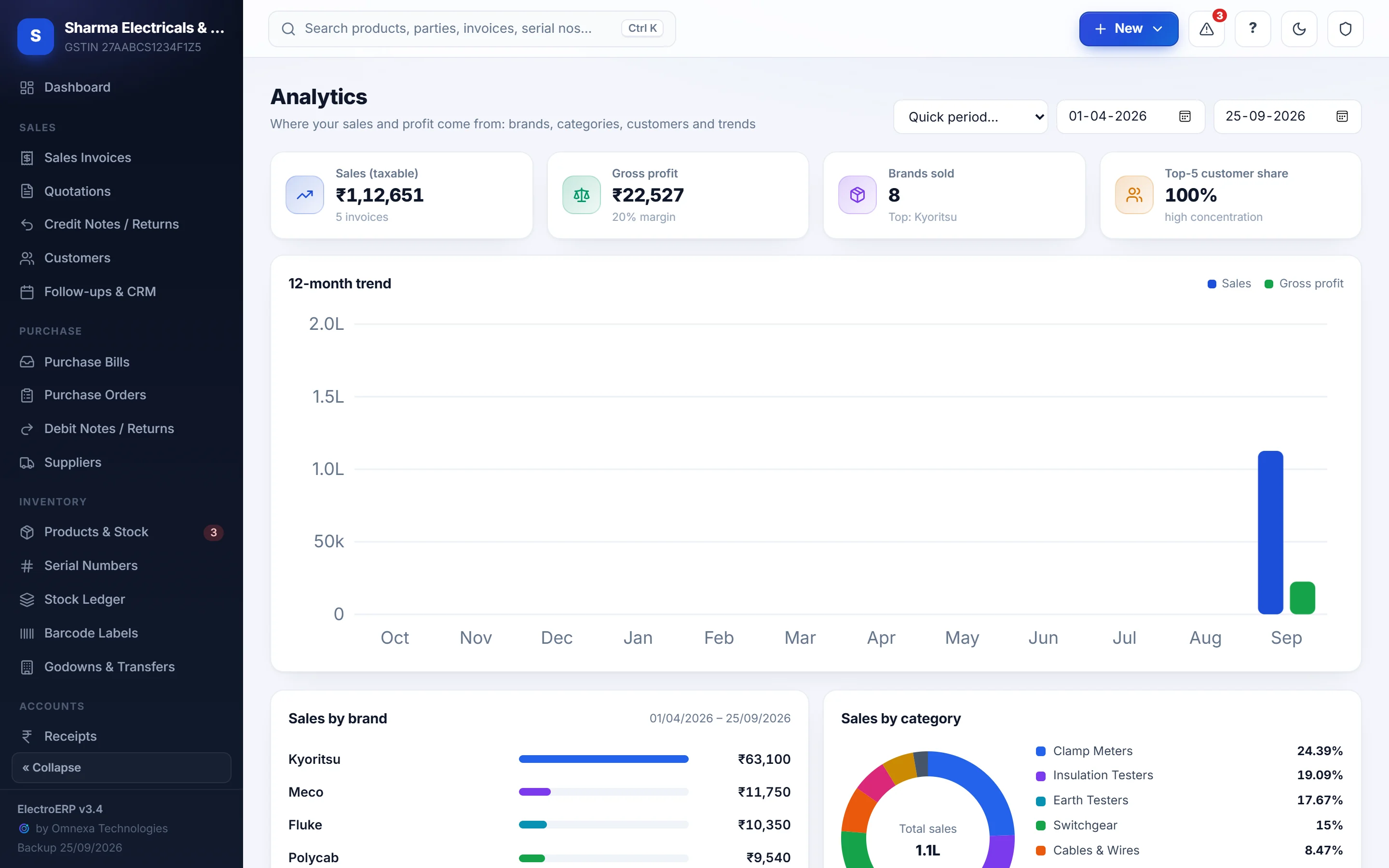
Task: Click the ₹63,100 Kyoritsu value
Action: 764,759
